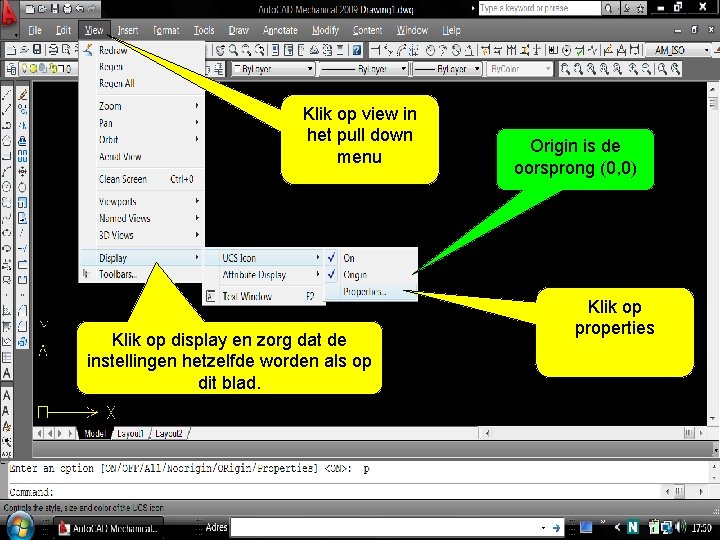Select the Array tool in the modify toolbar
Screen dimensions: 720x540
click(22, 156)
